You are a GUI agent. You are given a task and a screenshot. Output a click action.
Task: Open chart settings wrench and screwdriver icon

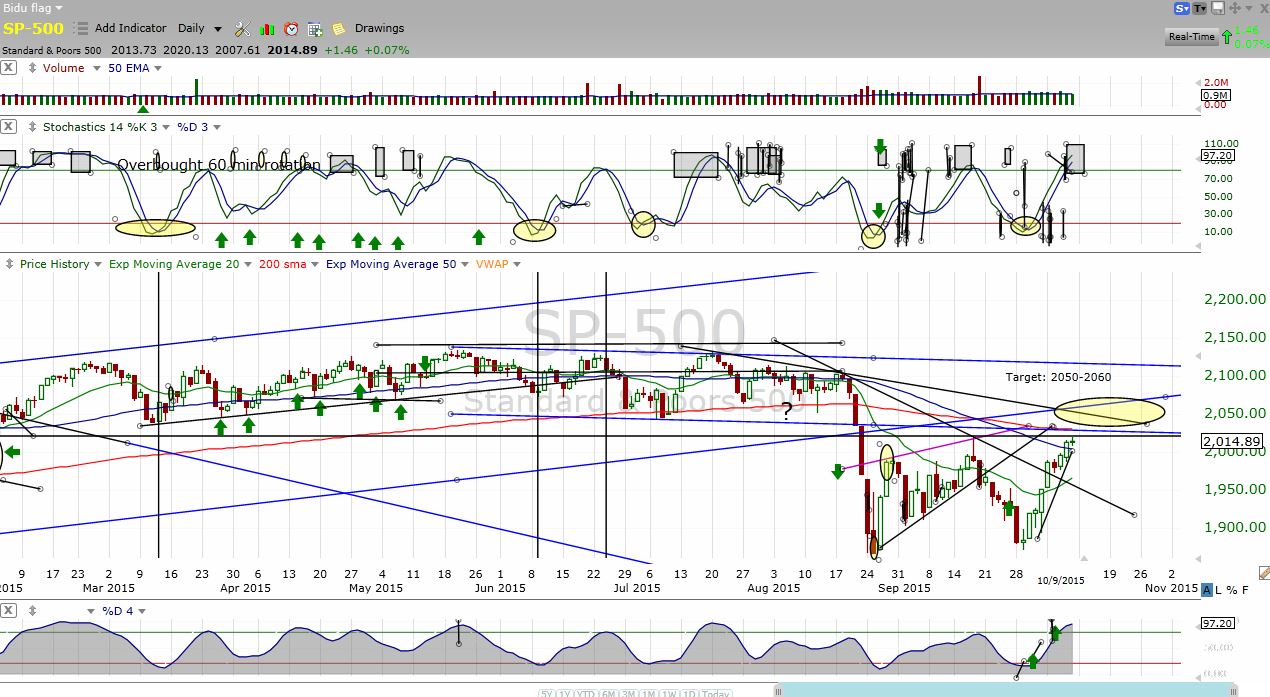click(243, 29)
